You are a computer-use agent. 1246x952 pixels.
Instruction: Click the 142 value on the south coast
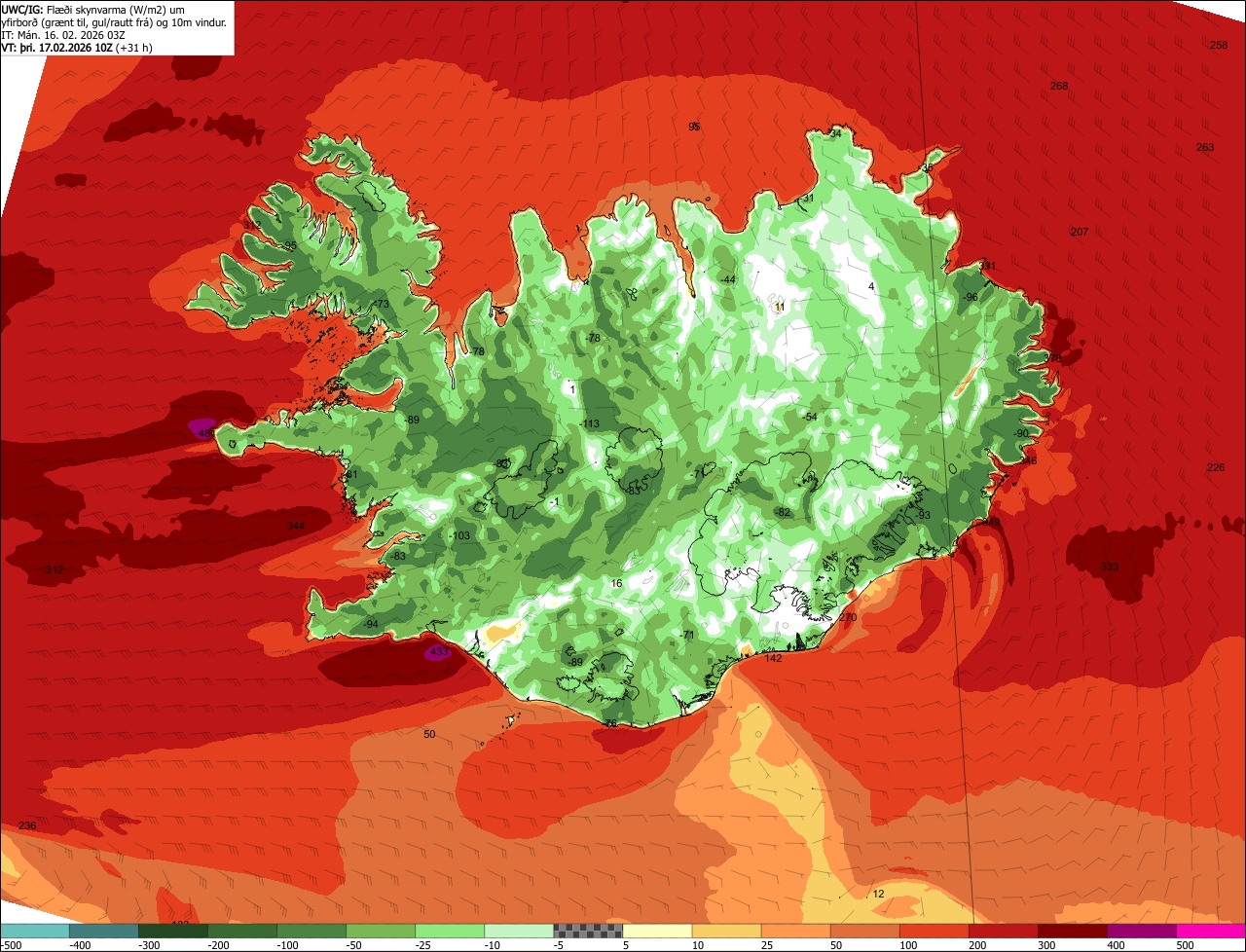click(x=774, y=658)
